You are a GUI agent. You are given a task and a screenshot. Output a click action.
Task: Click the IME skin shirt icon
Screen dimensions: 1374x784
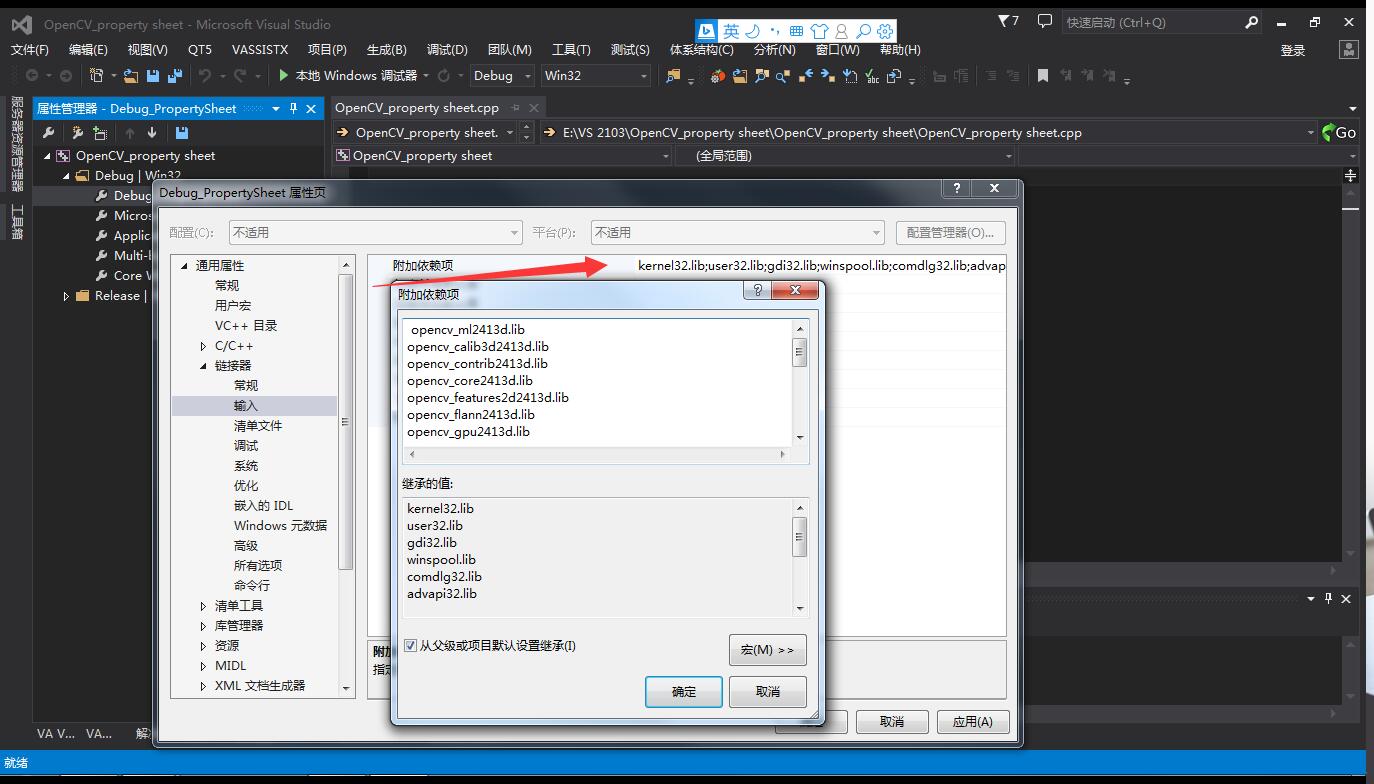coord(819,31)
